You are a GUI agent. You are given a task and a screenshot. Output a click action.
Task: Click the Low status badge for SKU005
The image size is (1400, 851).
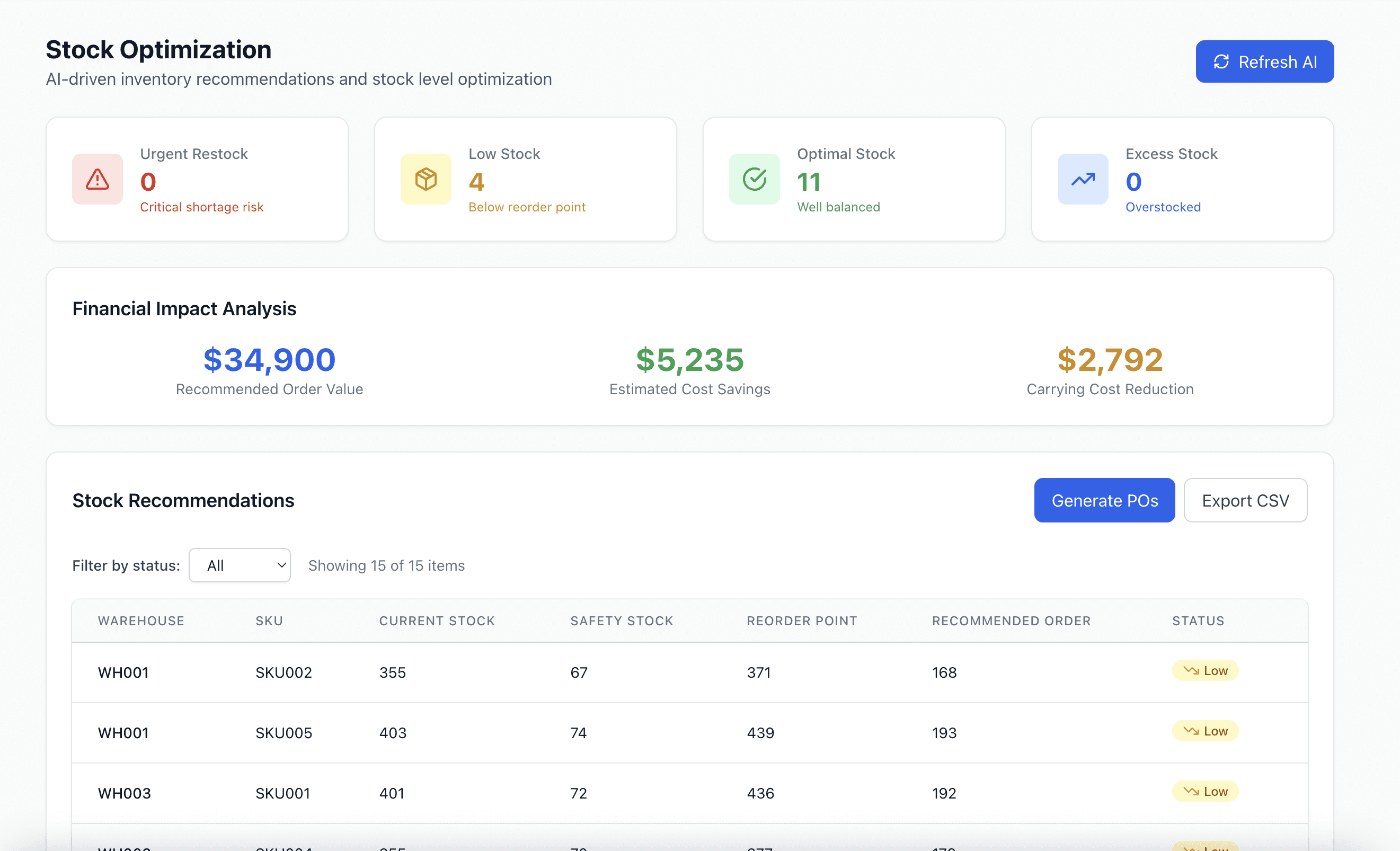pos(1205,731)
